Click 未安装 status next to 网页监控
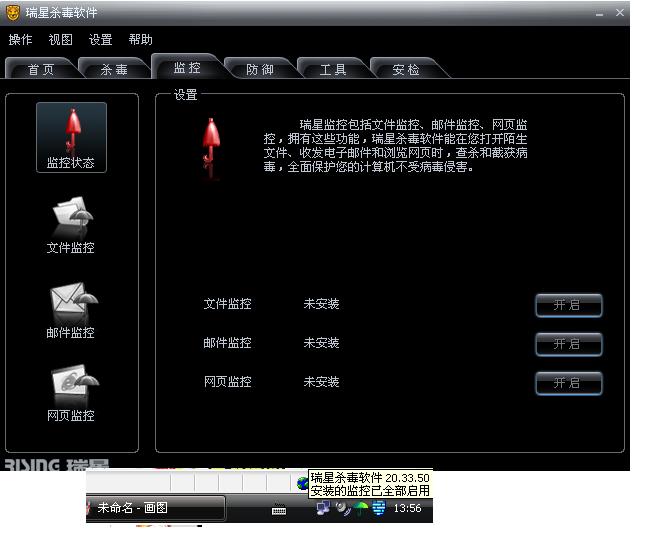Image resolution: width=663 pixels, height=546 pixels. click(x=321, y=382)
